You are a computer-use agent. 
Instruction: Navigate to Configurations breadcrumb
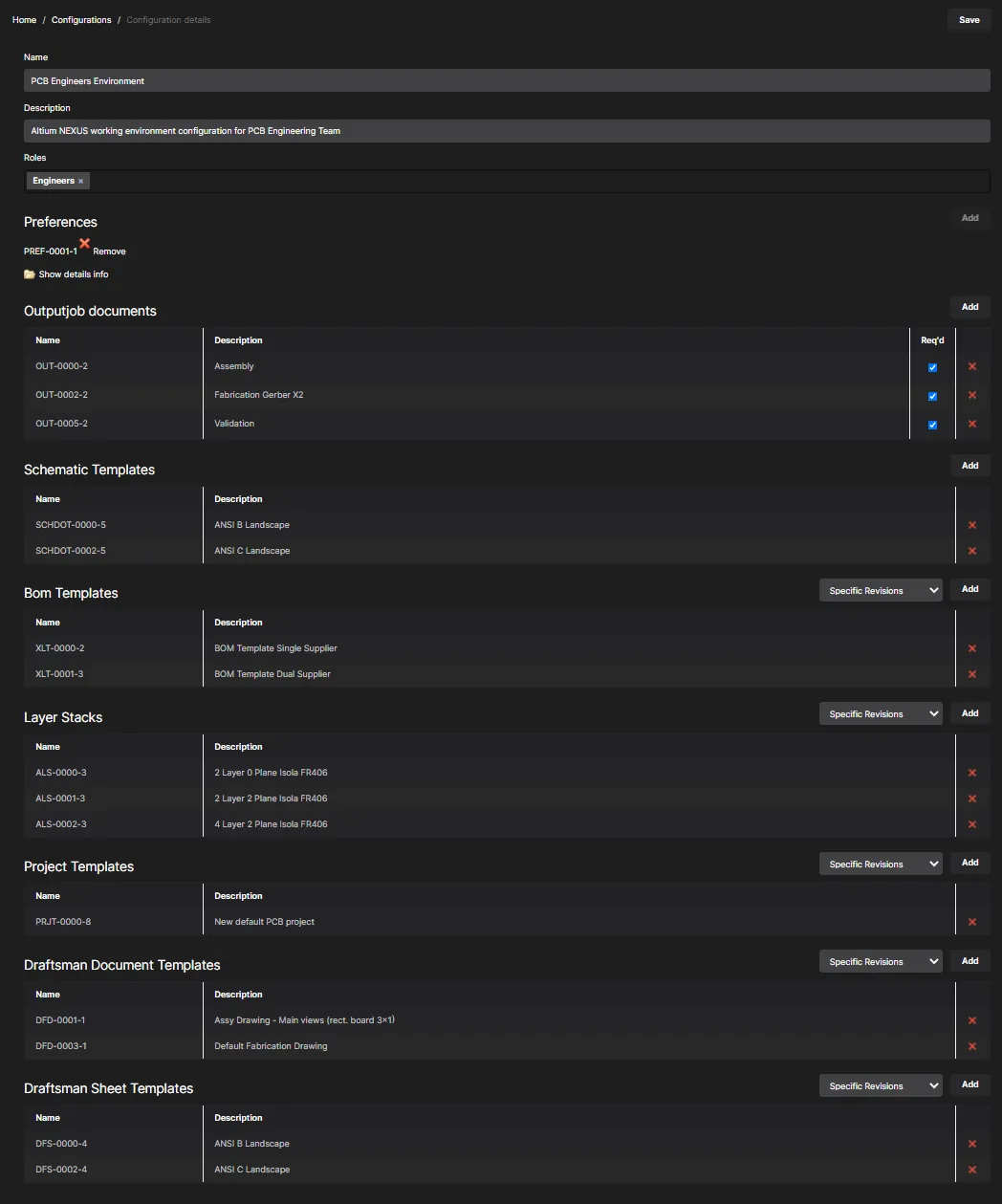coord(81,20)
